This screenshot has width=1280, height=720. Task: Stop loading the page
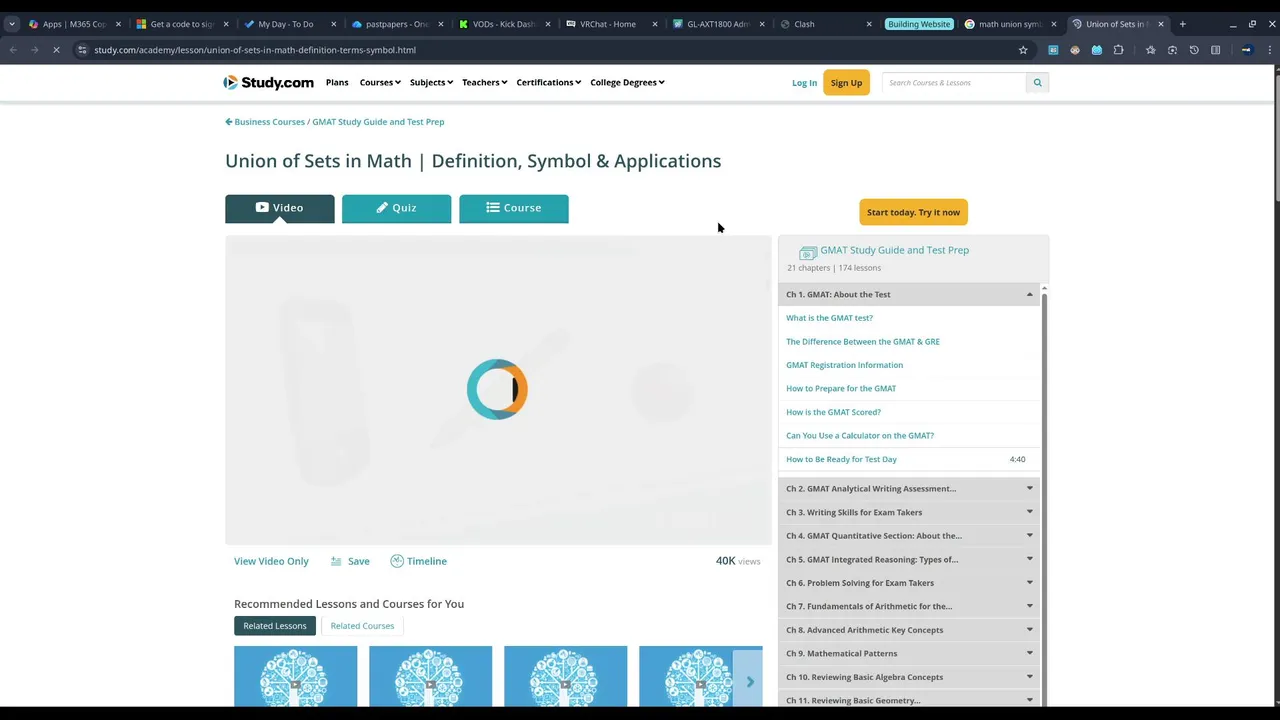pos(56,50)
